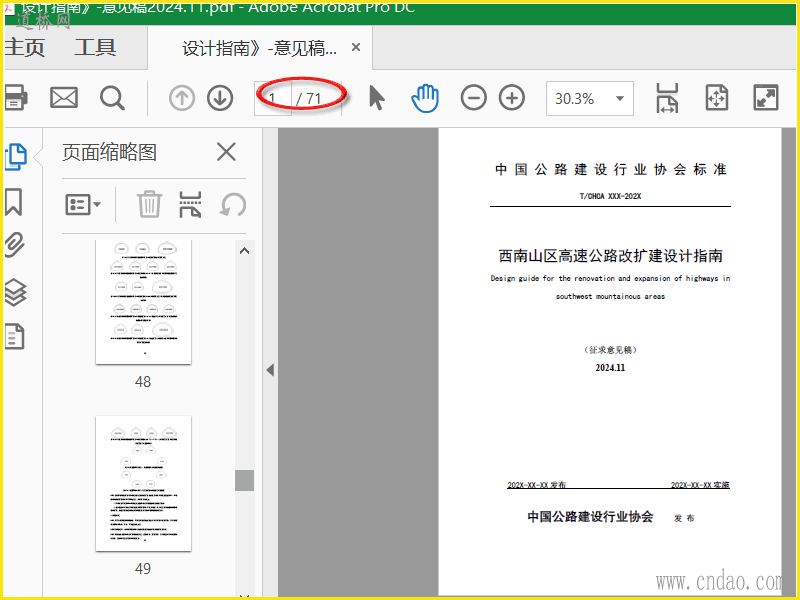This screenshot has height=600, width=800.
Task: Delete selected page with trash icon
Action: (x=149, y=205)
